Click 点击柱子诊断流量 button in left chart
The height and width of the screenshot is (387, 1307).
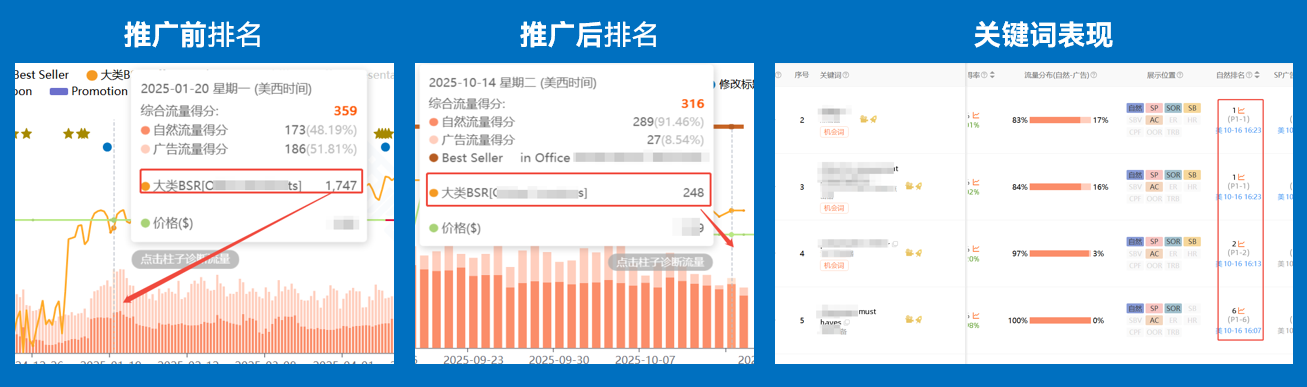pos(185,259)
